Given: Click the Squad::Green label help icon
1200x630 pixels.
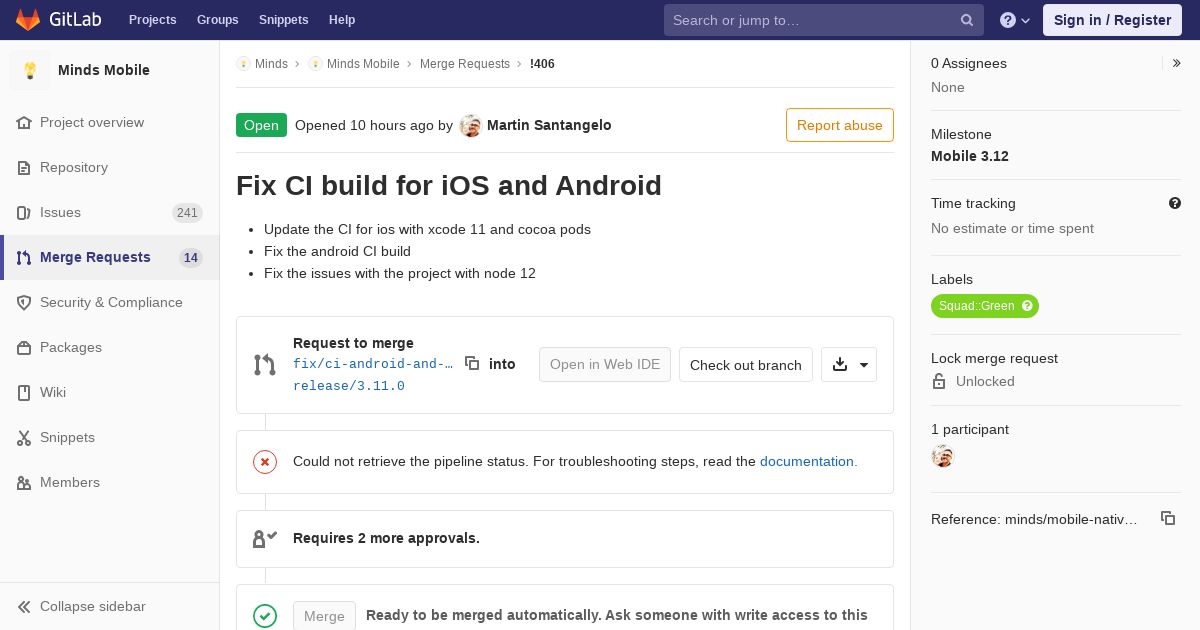Looking at the screenshot, I should (1027, 306).
